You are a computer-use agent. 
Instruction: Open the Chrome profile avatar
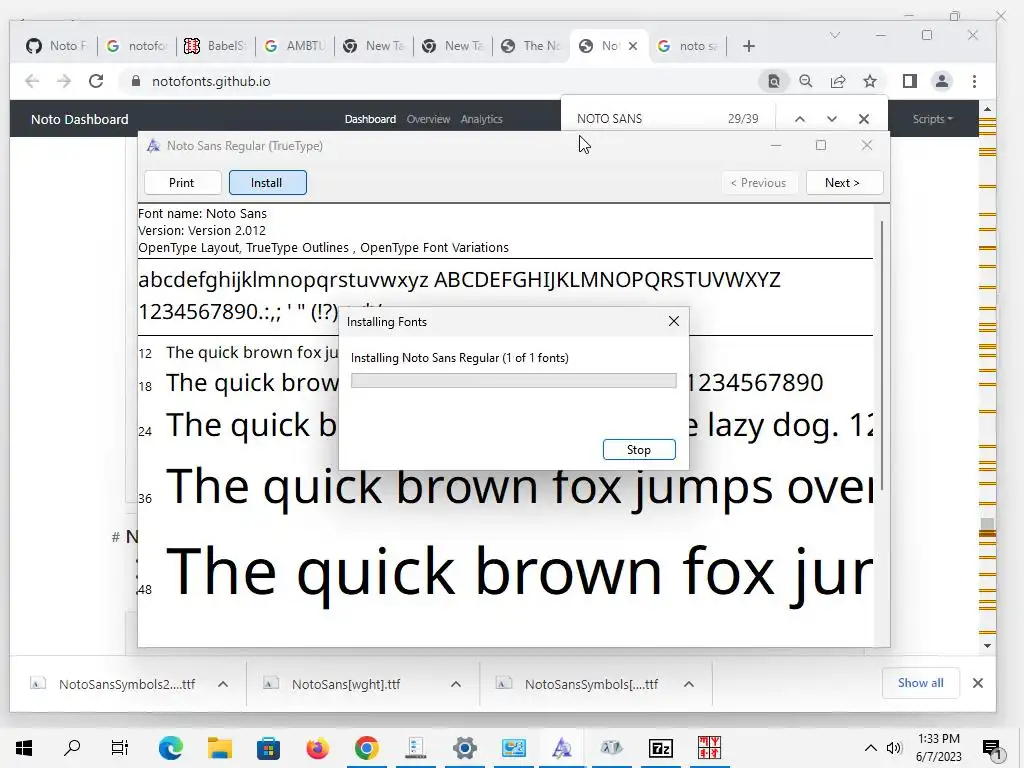pos(942,81)
